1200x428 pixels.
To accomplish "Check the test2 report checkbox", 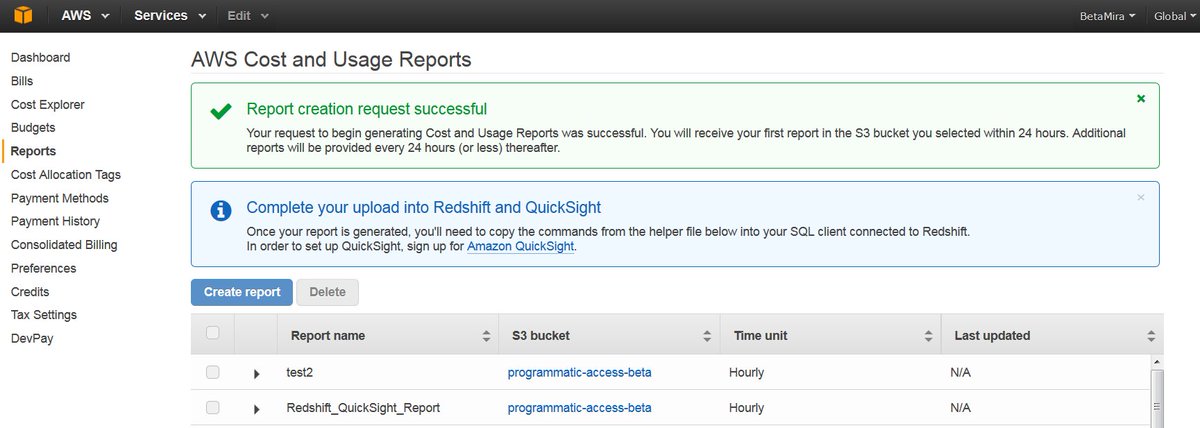I will 212,372.
